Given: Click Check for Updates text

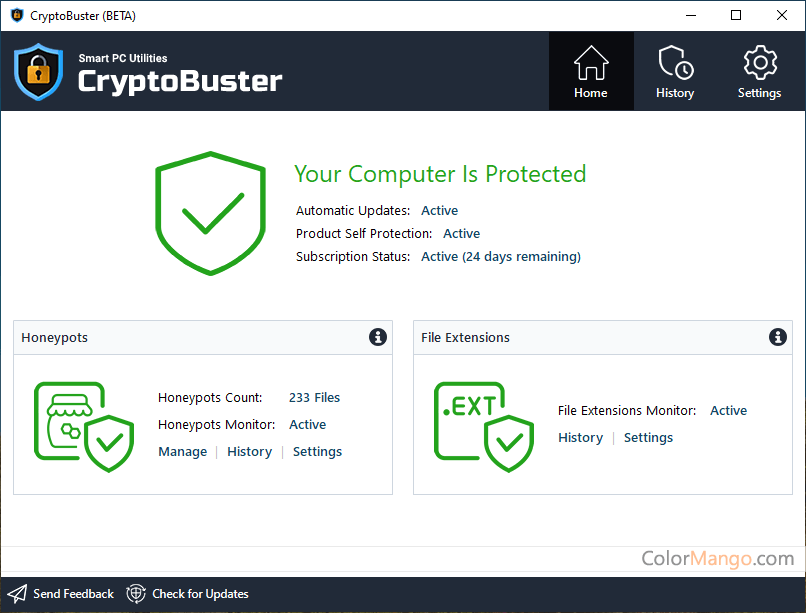Looking at the screenshot, I should pyautogui.click(x=200, y=594).
